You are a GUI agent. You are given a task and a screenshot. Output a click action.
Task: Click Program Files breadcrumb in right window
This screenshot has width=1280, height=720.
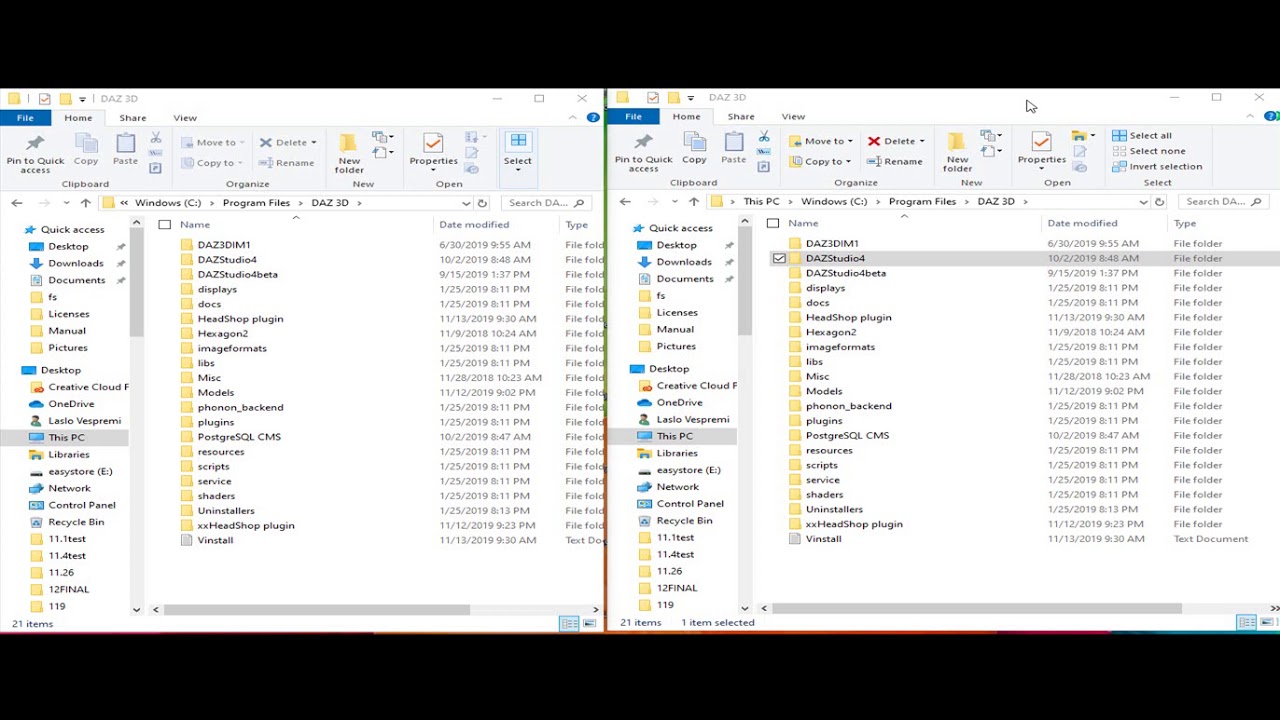[x=922, y=202]
